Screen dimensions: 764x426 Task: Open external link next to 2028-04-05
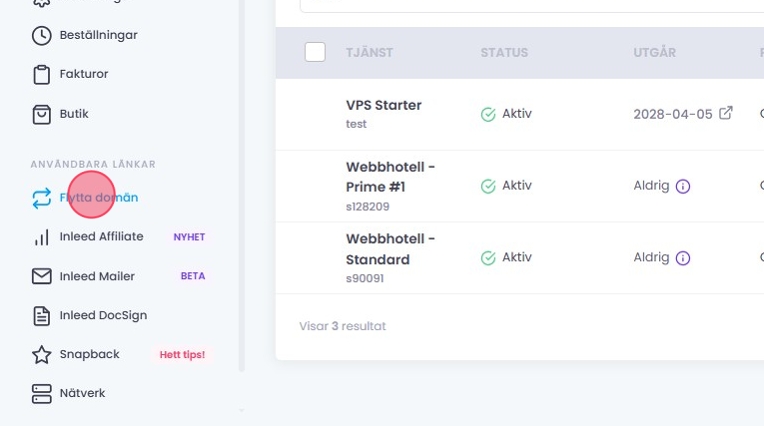pyautogui.click(x=726, y=113)
